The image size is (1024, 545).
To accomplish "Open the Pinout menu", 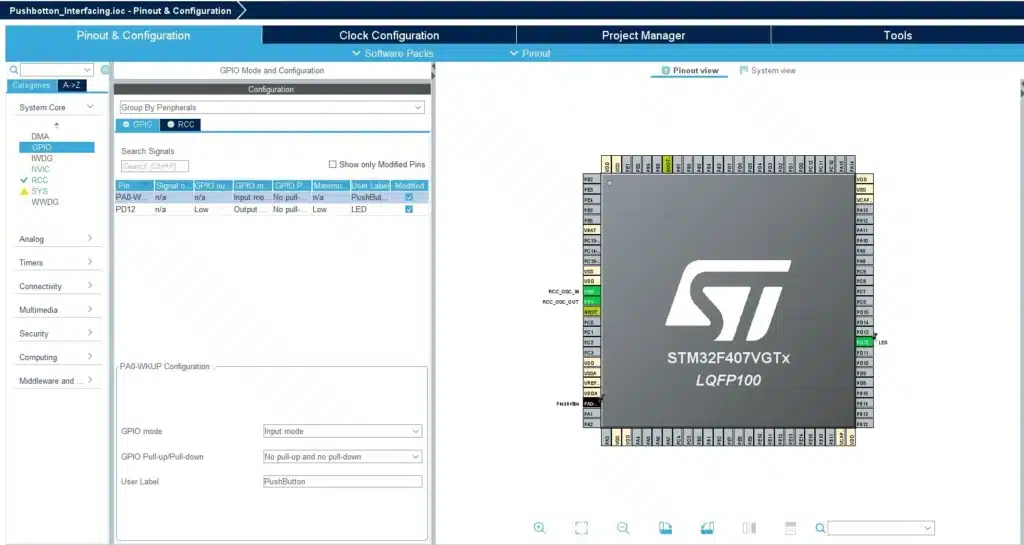I will [530, 54].
